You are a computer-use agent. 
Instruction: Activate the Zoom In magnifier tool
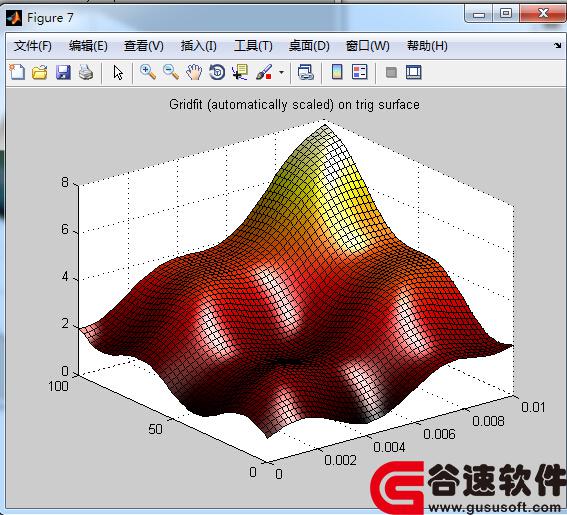click(x=148, y=72)
